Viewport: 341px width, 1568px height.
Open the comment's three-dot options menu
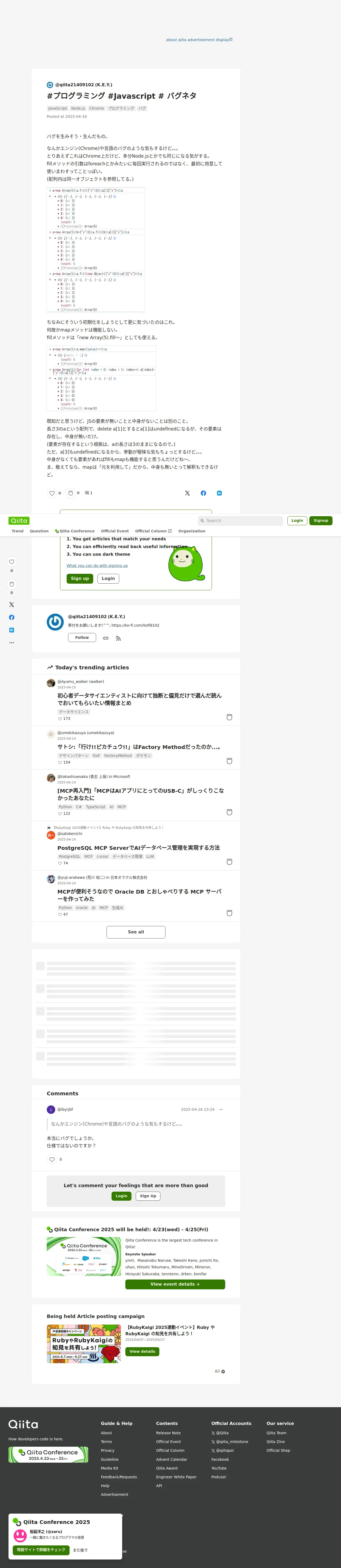[221, 1109]
